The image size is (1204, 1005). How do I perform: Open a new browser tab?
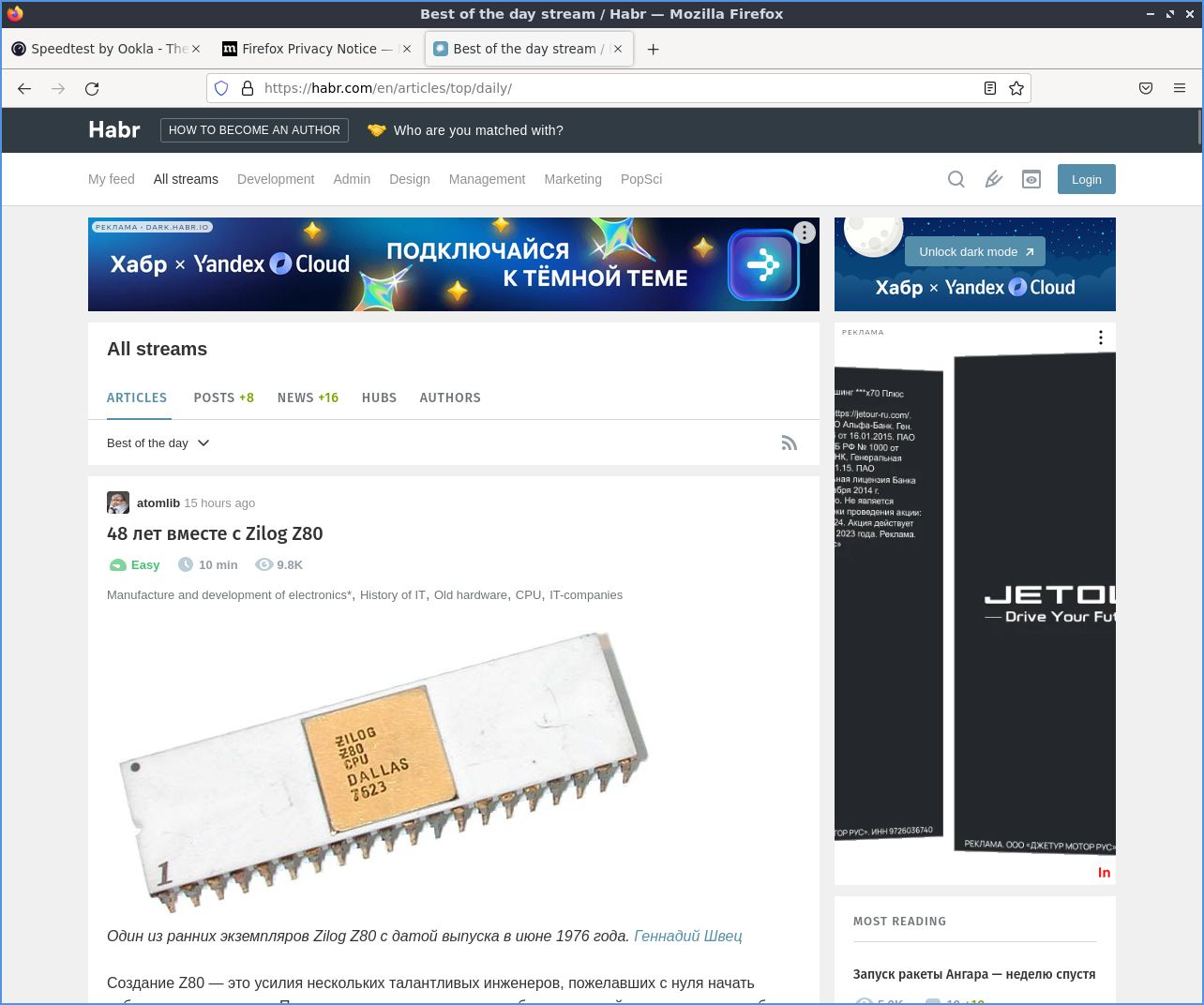point(654,49)
